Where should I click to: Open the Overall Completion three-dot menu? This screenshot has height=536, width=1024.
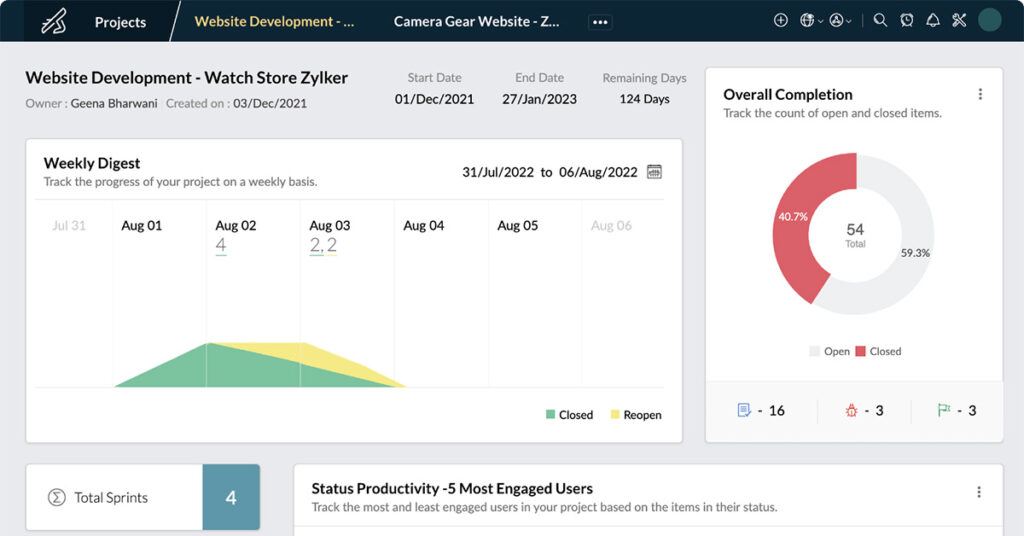coord(979,95)
